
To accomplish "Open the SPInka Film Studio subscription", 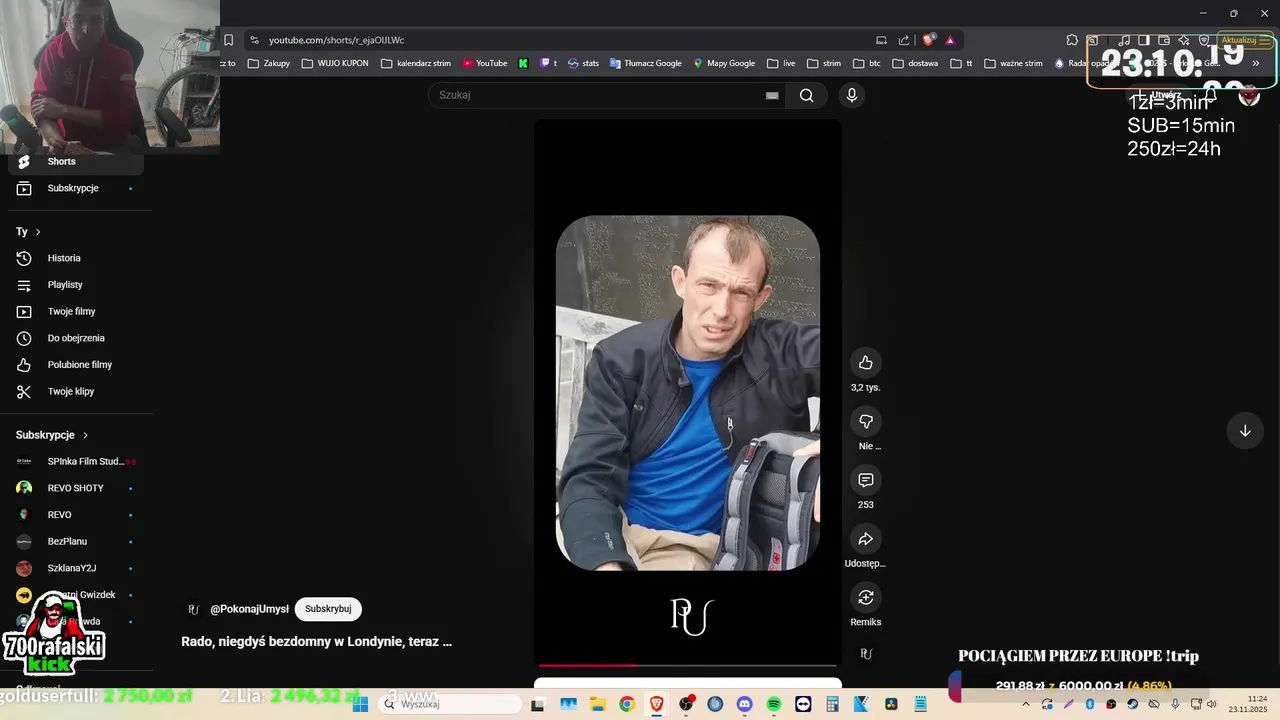I will point(76,461).
